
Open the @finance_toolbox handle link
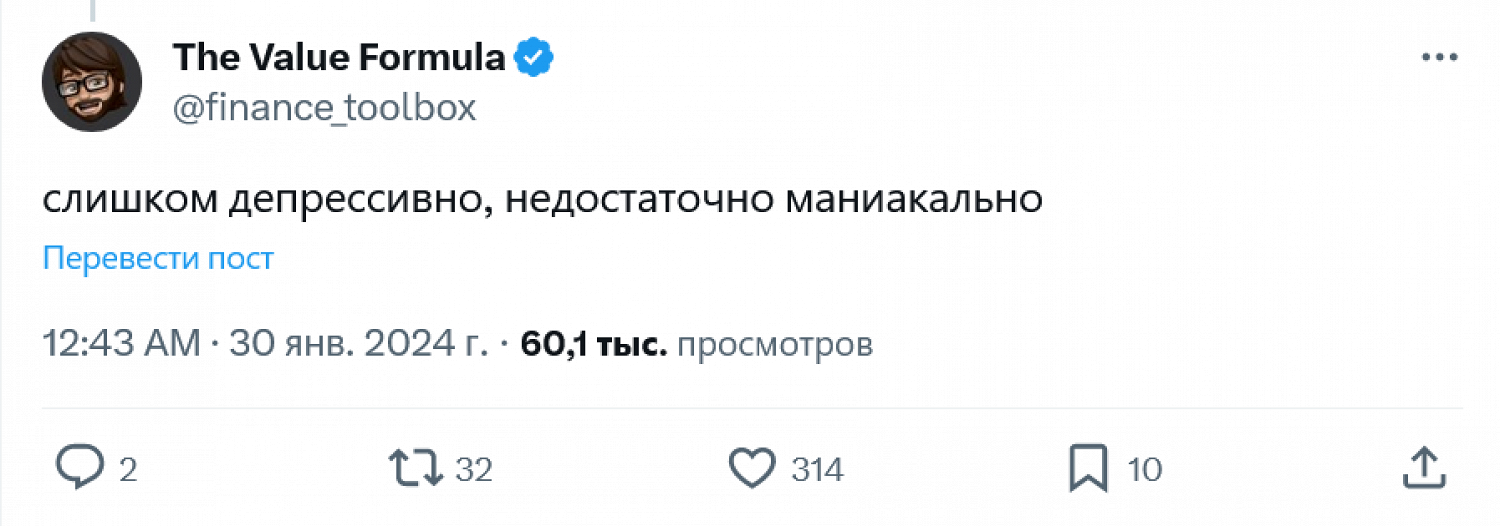coord(325,107)
